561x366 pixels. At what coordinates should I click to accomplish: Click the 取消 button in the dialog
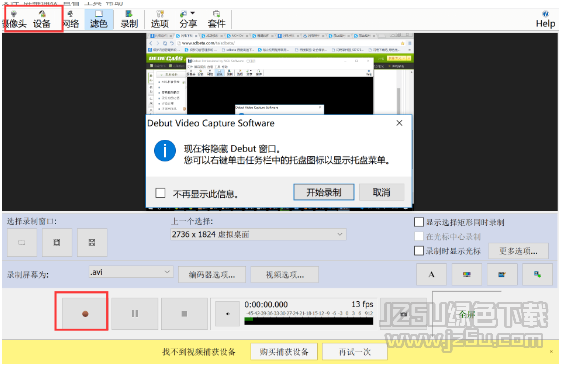click(381, 192)
